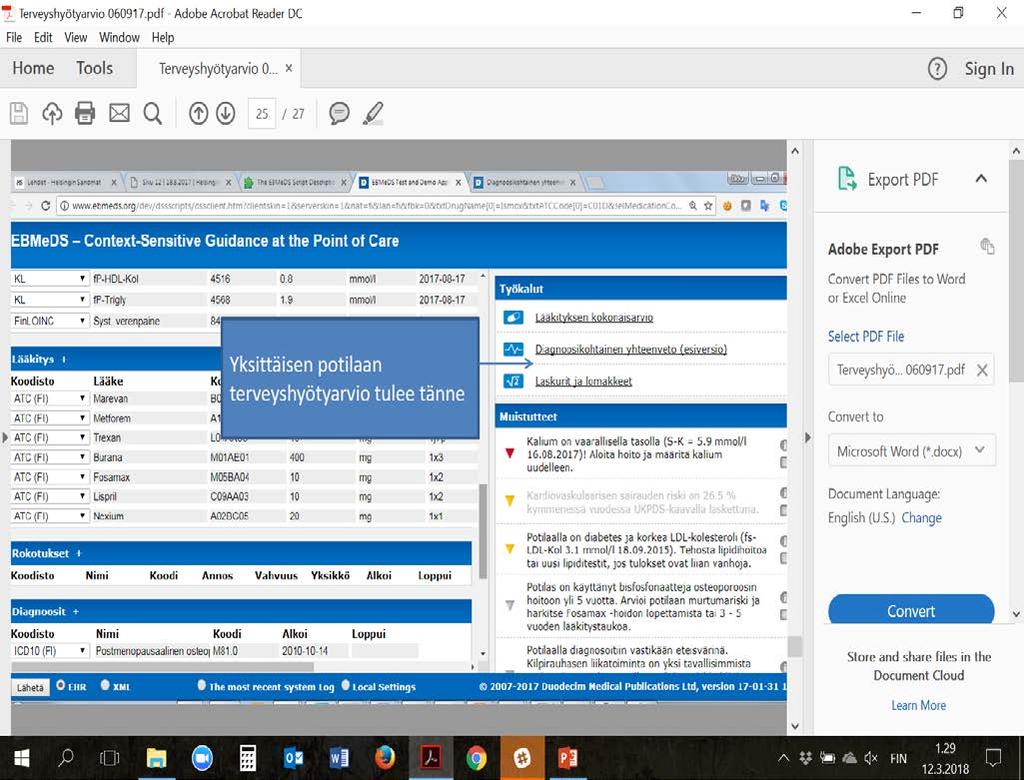1024x780 pixels.
Task: Click the volume muted speaker tray icon
Action: 871,758
